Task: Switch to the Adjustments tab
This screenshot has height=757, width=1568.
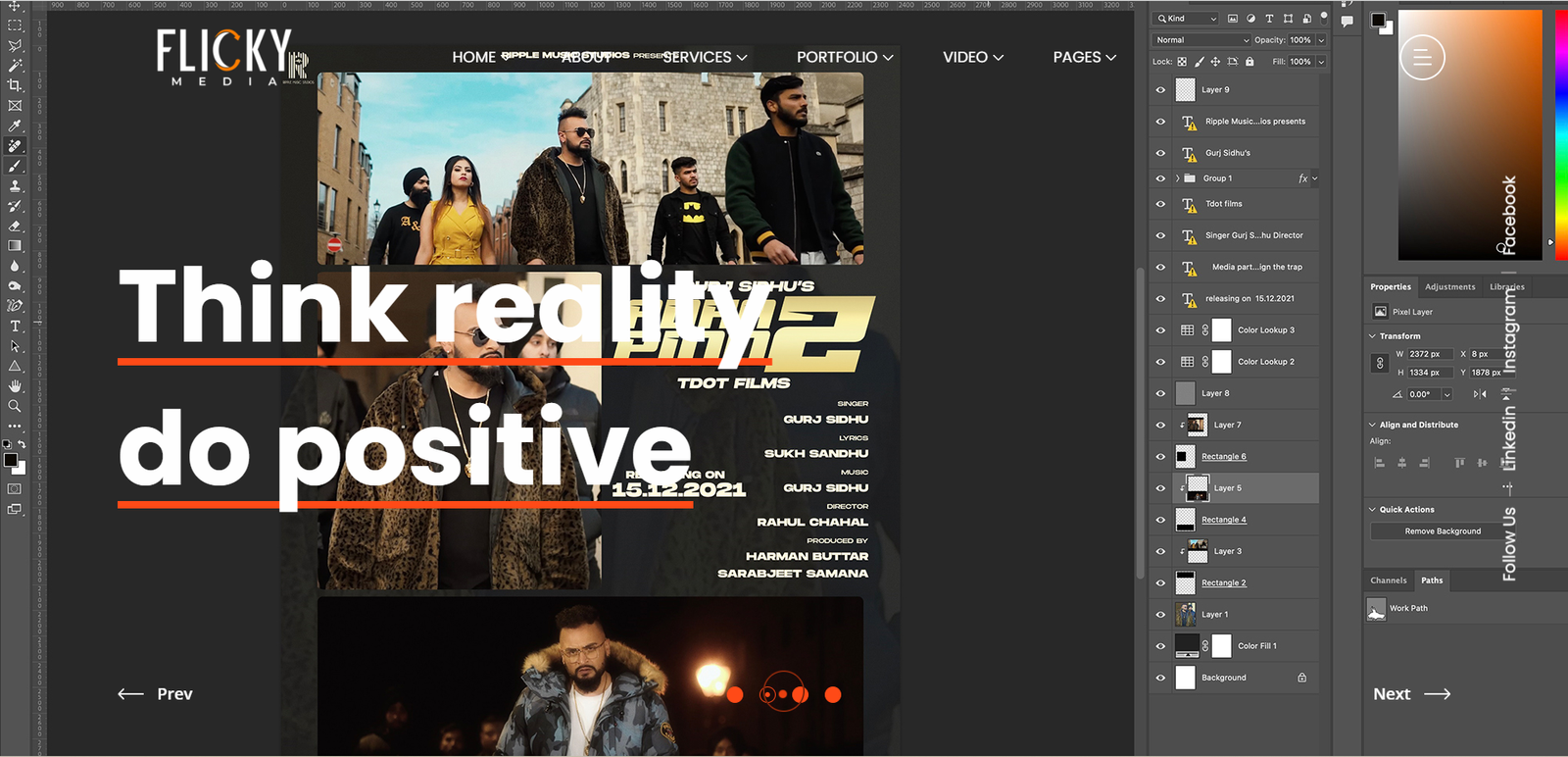Action: 1449,287
